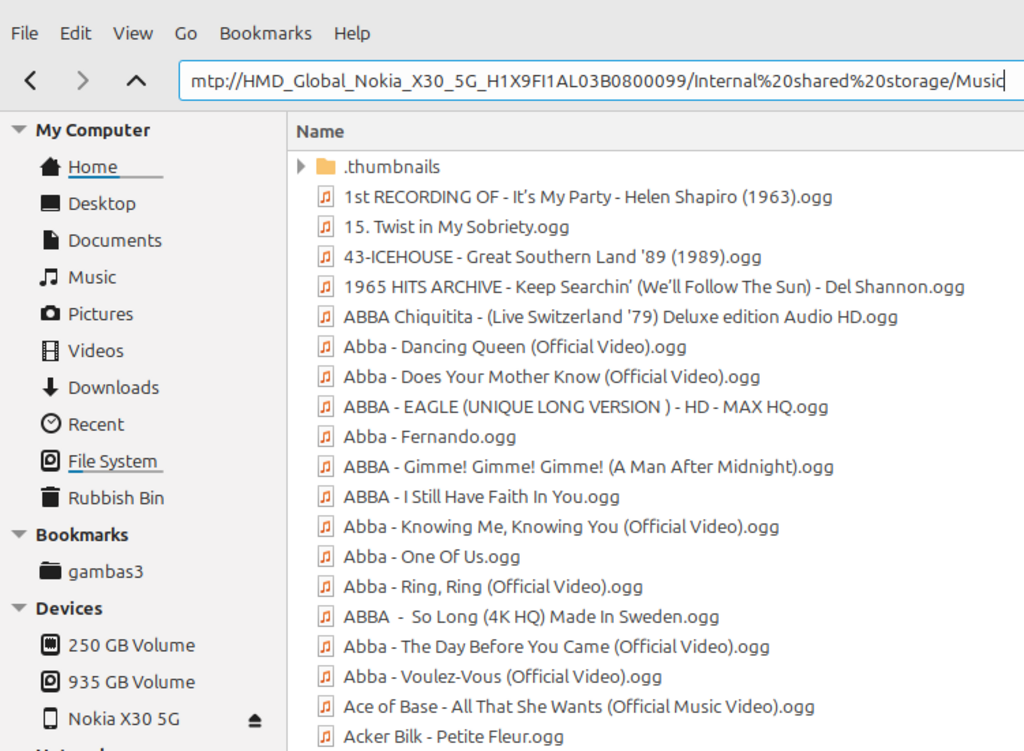
Task: Select "ABBA Chiquitita - (Live Switzerland '79)" file
Action: 620,317
